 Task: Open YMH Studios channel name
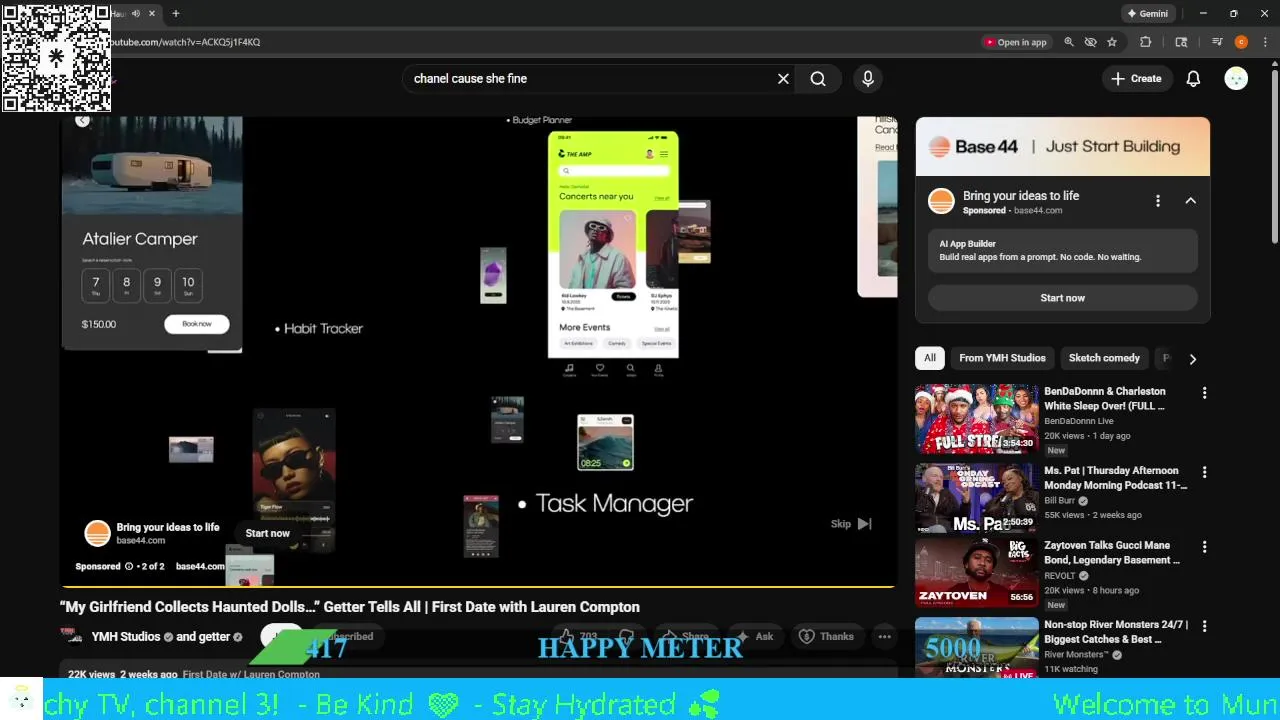point(125,637)
